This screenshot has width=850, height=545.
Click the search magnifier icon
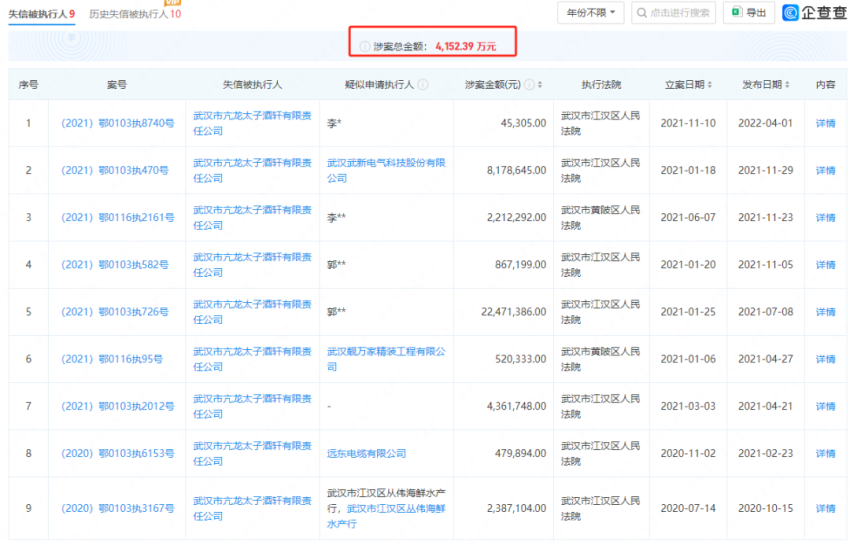tap(642, 13)
